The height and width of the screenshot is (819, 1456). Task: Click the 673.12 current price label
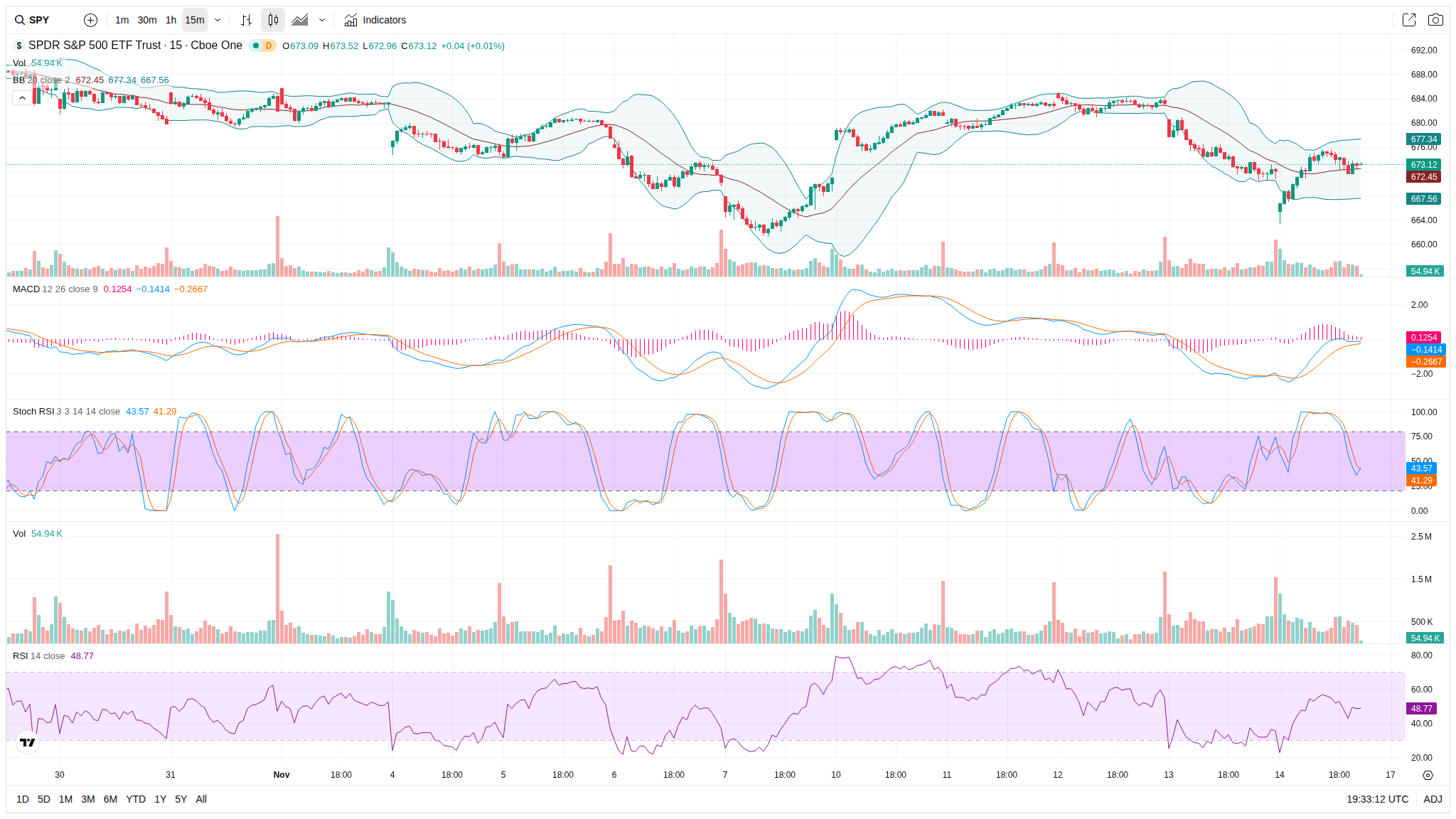click(x=1423, y=164)
